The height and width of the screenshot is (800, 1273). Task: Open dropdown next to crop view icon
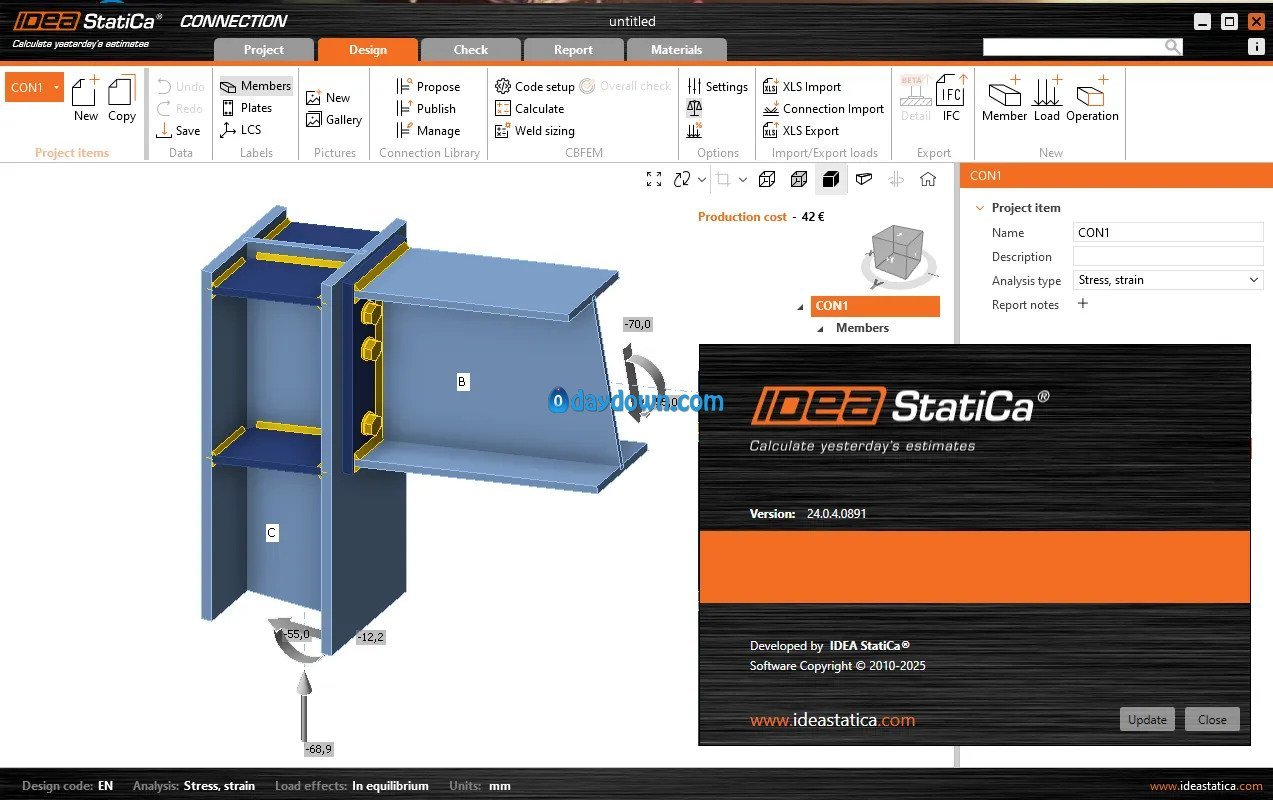tap(743, 180)
